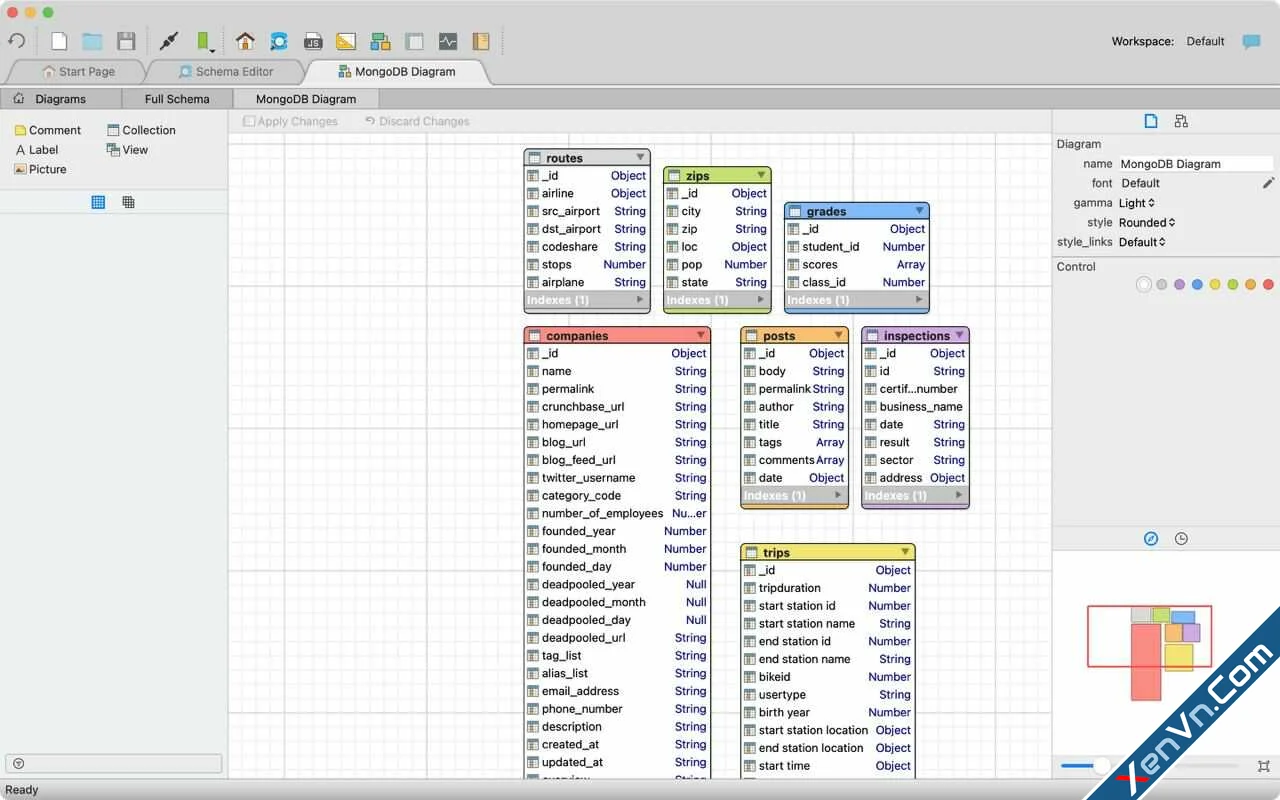The image size is (1280, 800).
Task: Click the blue grid view icon in left panel
Action: click(x=98, y=202)
